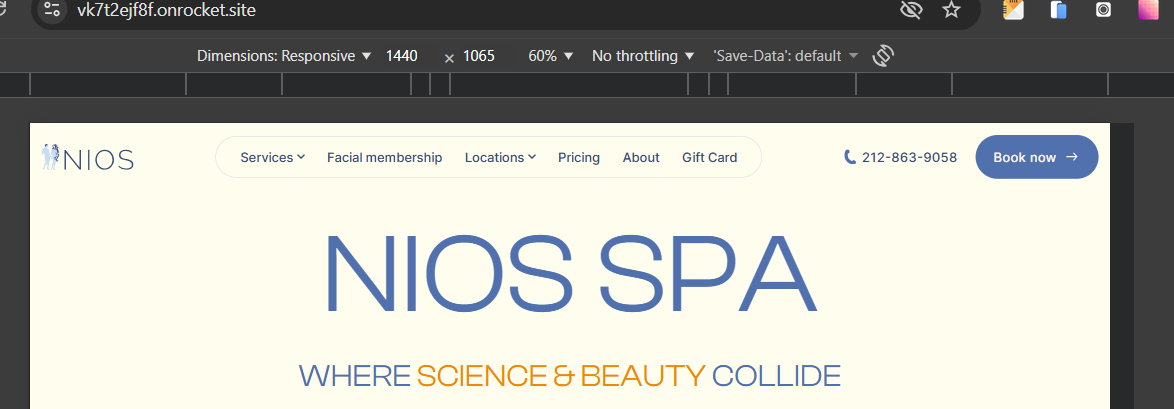Click the responsive breakpoint ruler bar
Viewport: 1174px width, 409px height.
coord(587,85)
